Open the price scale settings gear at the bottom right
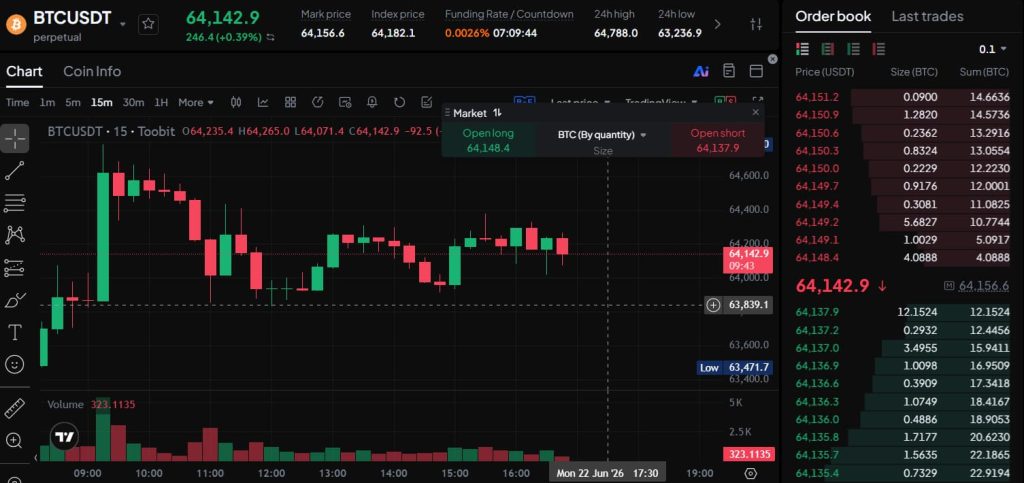This screenshot has width=1024, height=483. [x=750, y=474]
